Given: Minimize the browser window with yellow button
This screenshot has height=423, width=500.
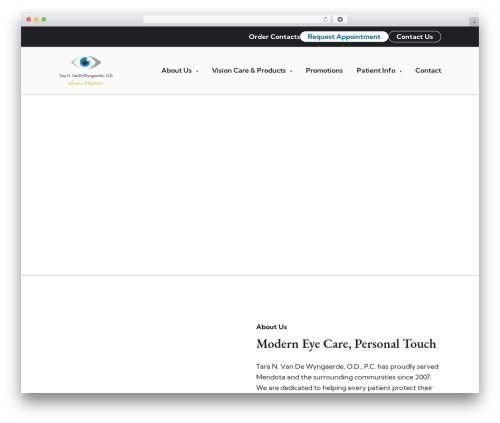Looking at the screenshot, I should coord(36,19).
